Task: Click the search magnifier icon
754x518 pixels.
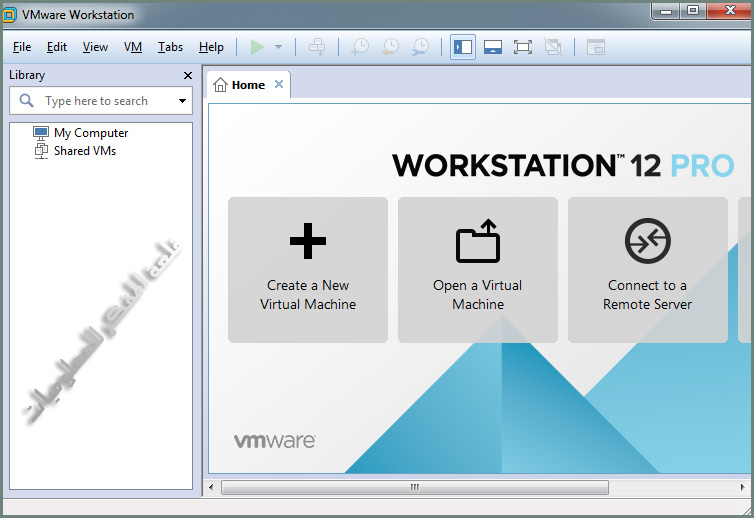Action: pos(26,101)
